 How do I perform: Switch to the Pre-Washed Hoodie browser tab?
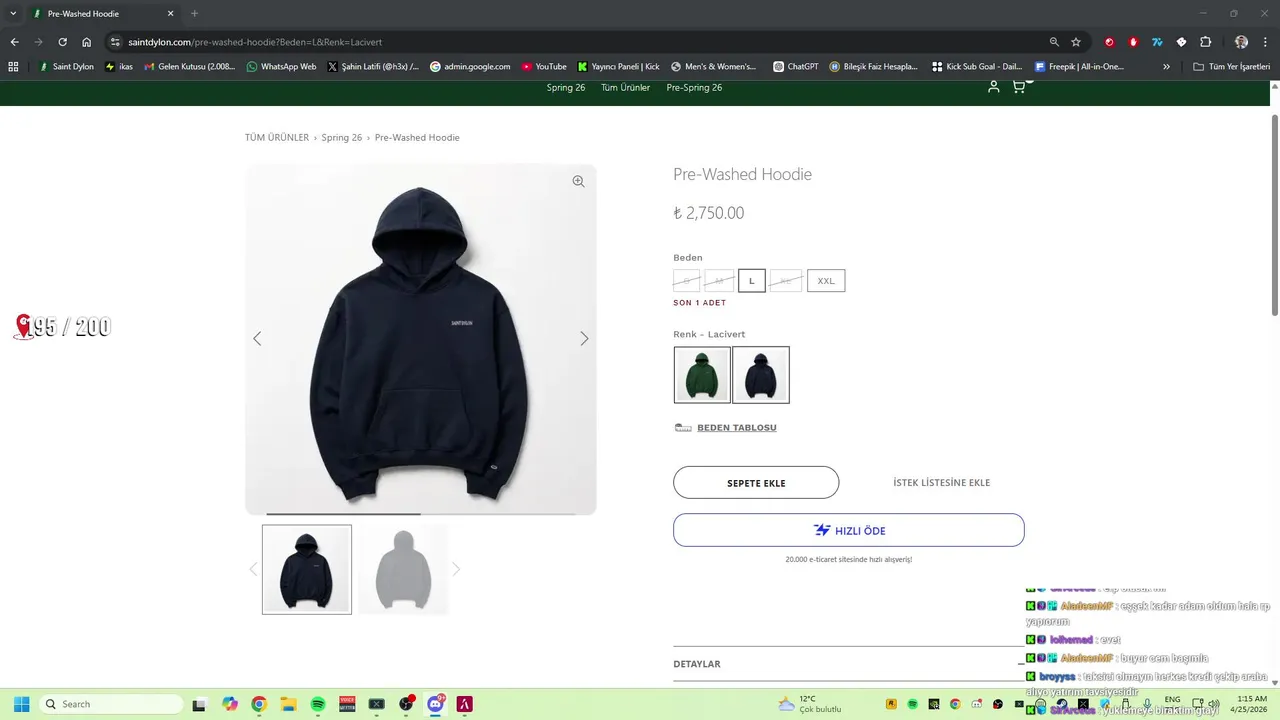coord(102,14)
